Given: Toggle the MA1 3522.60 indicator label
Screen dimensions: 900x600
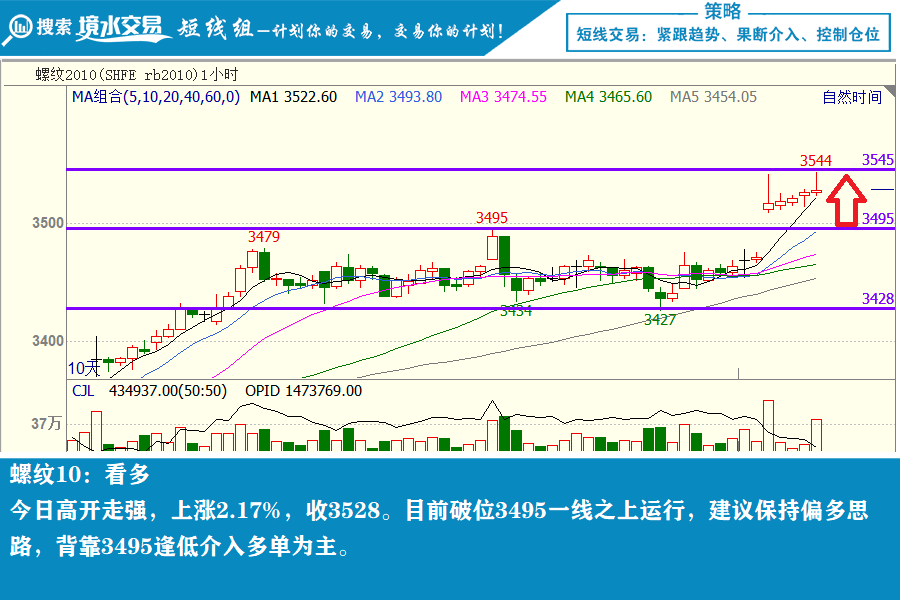Looking at the screenshot, I should 293,97.
